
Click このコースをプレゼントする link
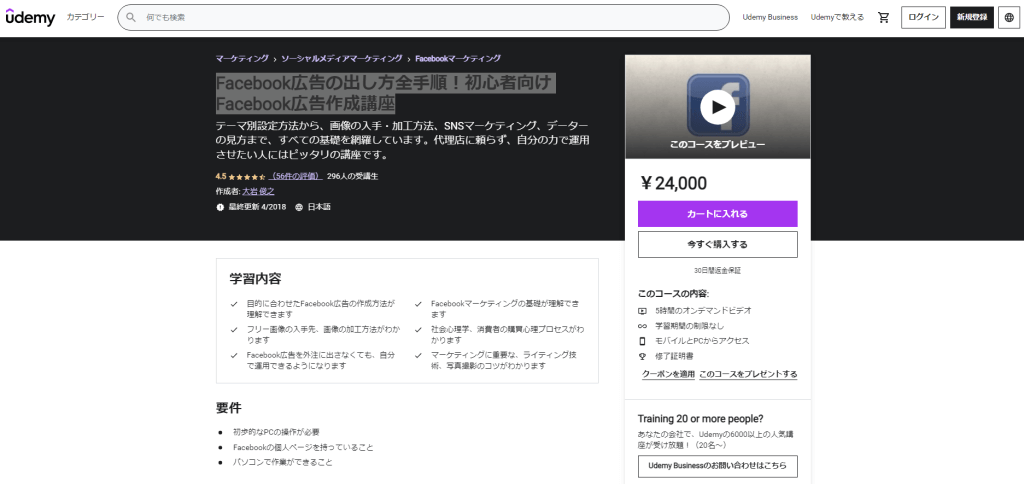748,374
